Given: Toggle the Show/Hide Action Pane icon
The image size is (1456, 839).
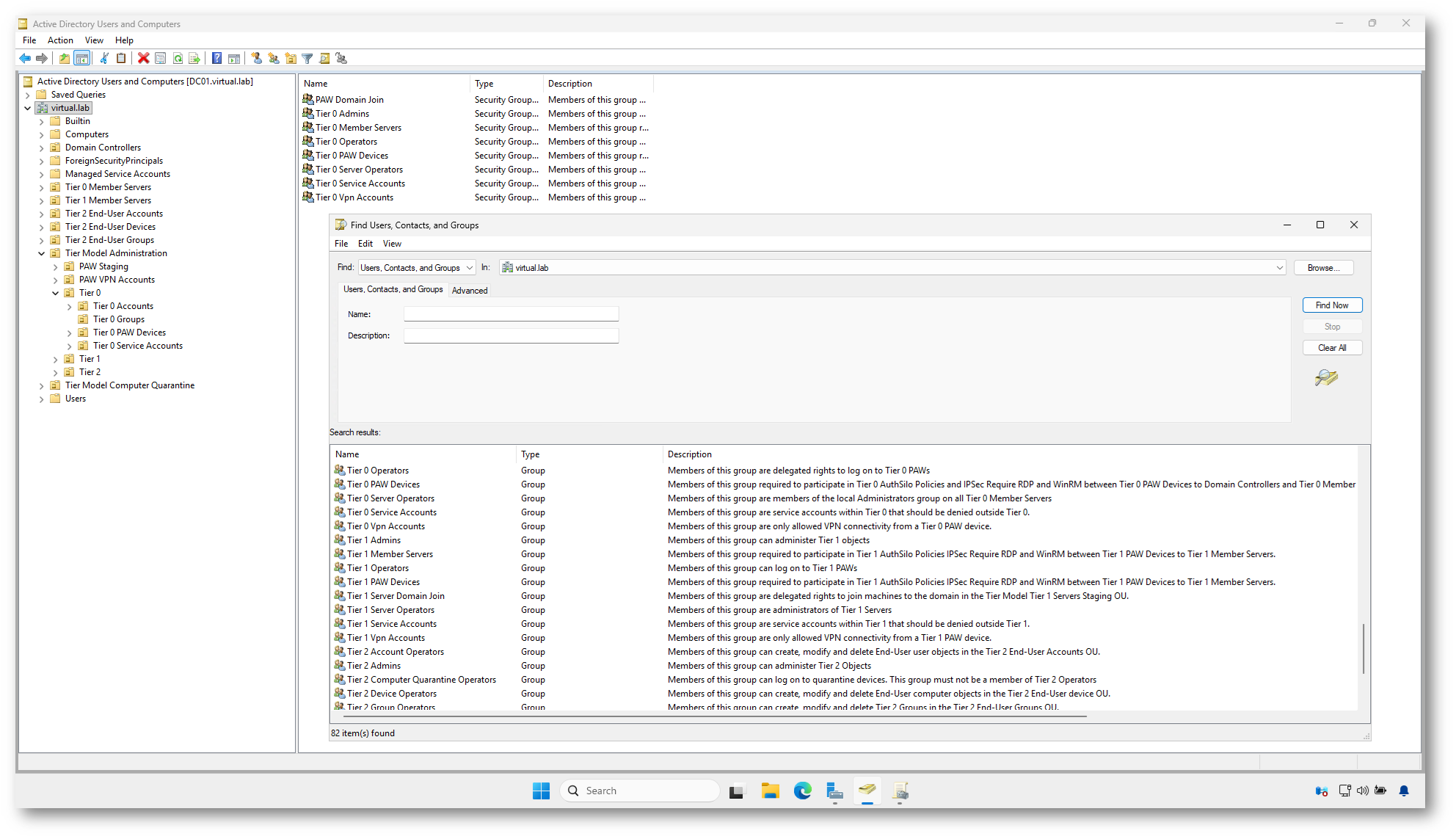Looking at the screenshot, I should click(x=233, y=58).
